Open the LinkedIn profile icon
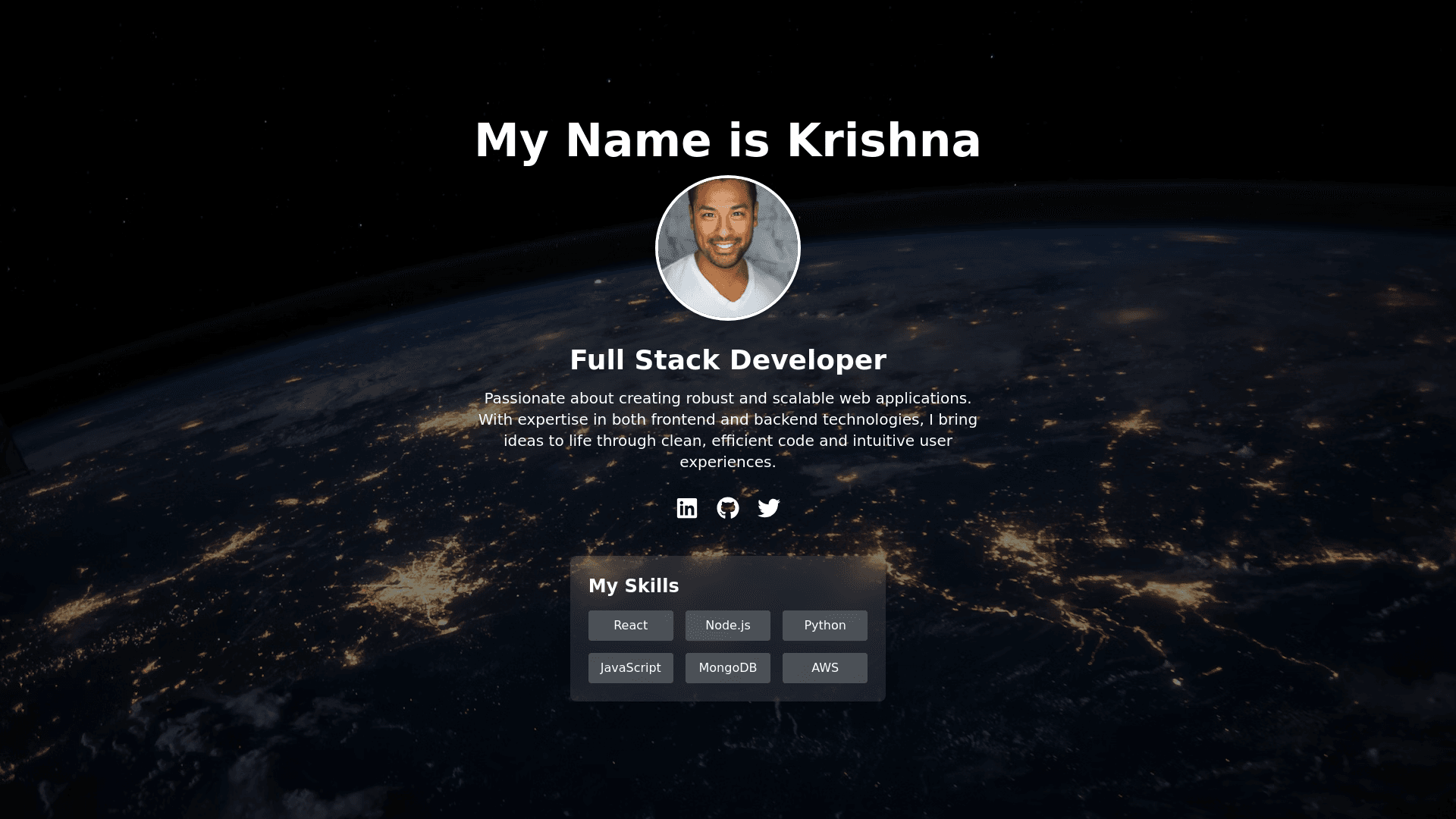Screen dimensions: 1456x819 (686, 508)
